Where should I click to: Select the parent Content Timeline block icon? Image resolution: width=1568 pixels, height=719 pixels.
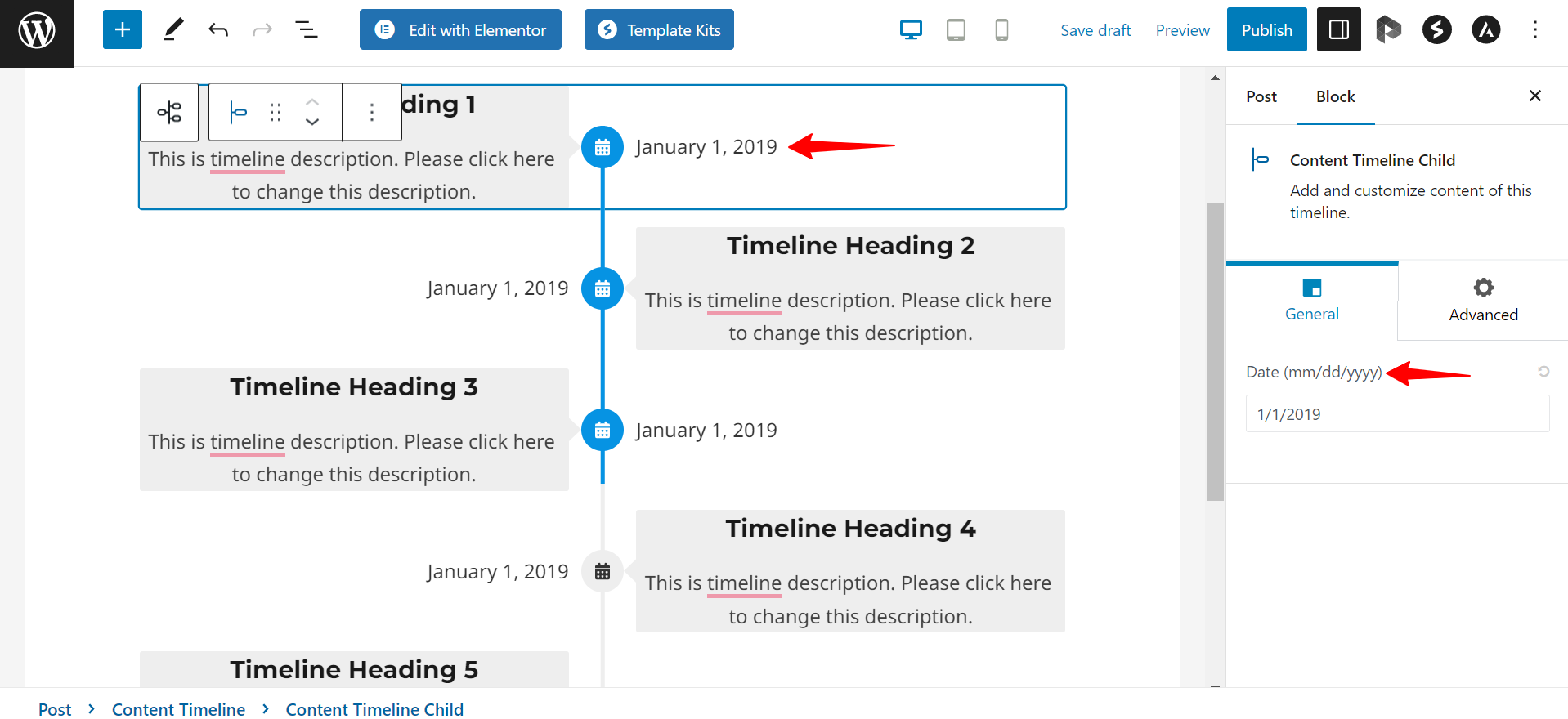pos(169,112)
